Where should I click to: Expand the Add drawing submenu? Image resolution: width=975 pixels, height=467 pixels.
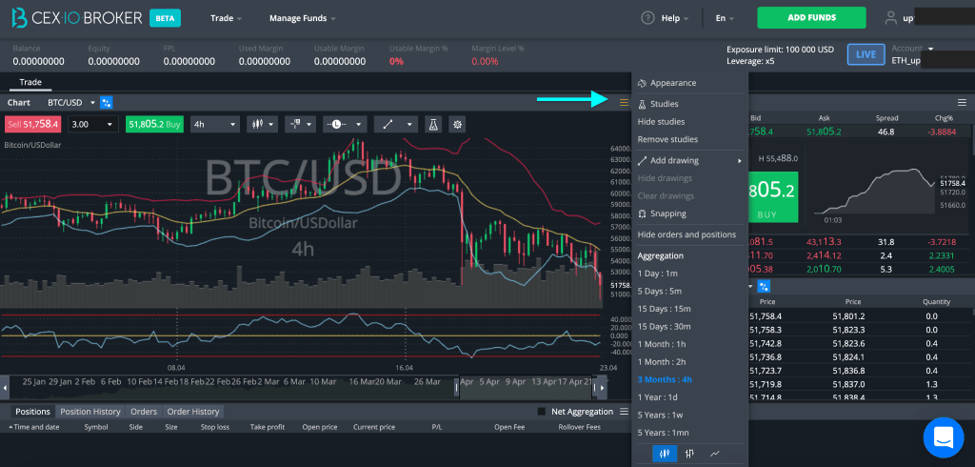coord(689,160)
